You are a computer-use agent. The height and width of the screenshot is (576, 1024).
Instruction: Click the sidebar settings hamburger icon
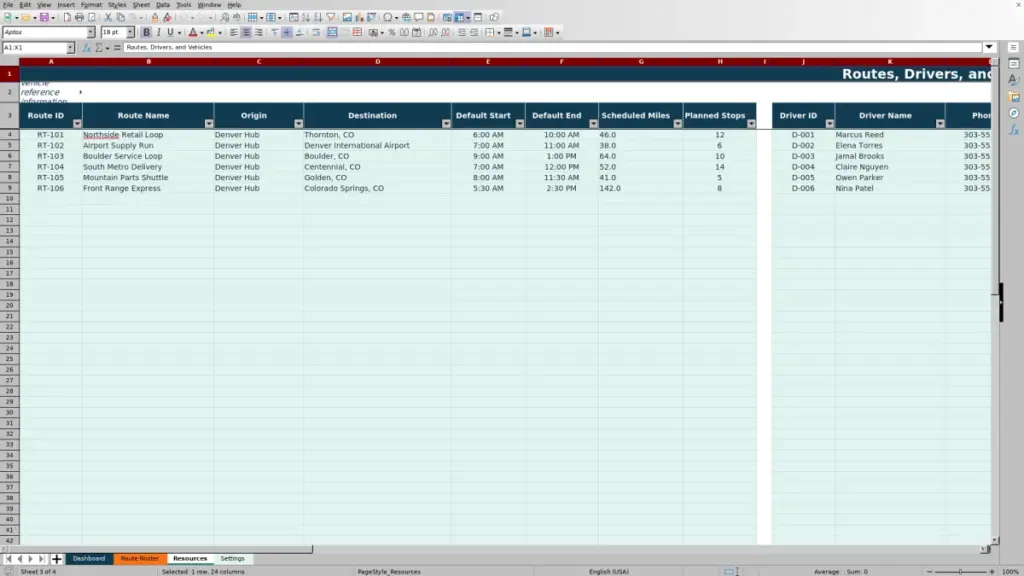[1013, 48]
